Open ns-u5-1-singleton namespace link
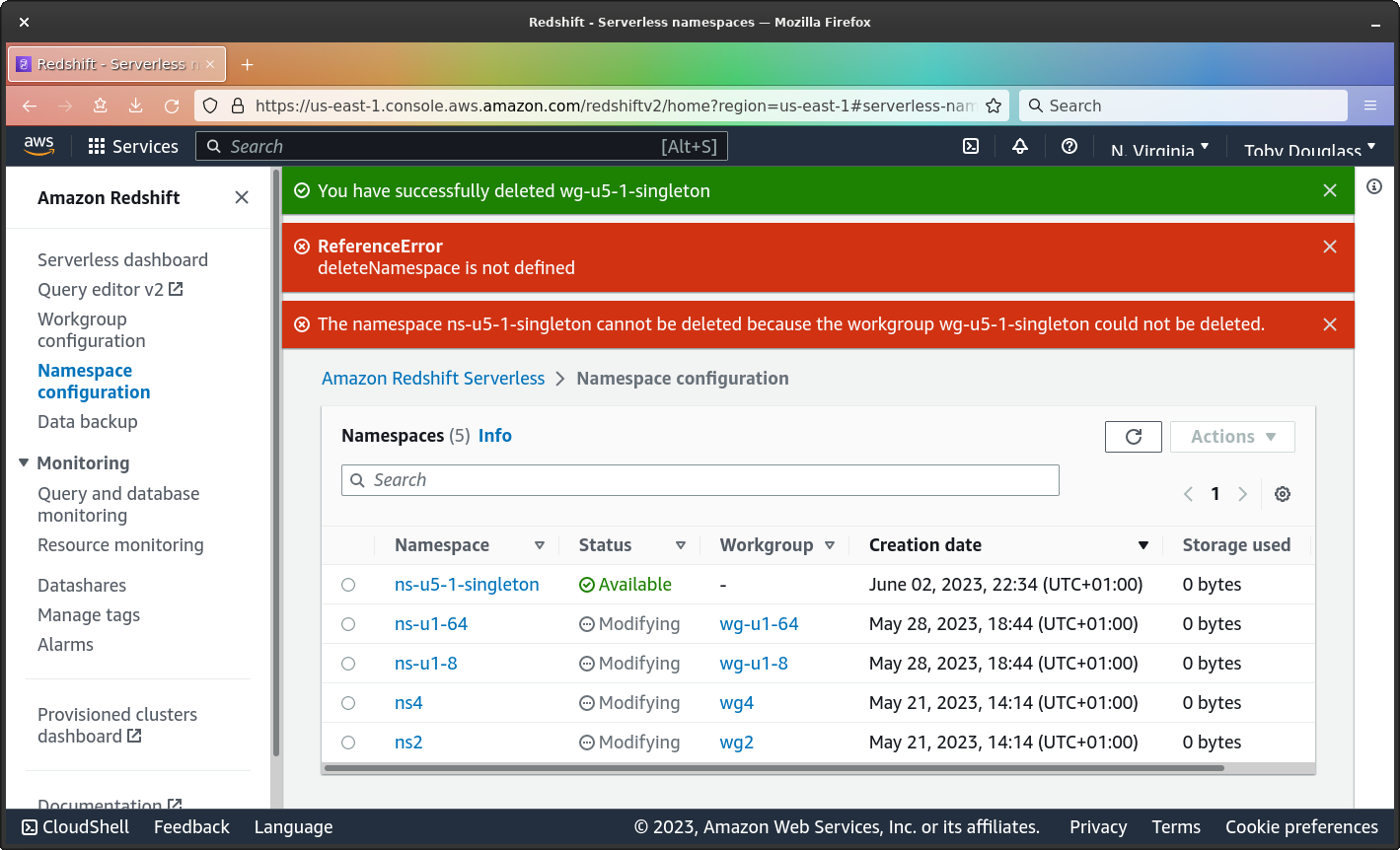The image size is (1400, 850). (467, 584)
